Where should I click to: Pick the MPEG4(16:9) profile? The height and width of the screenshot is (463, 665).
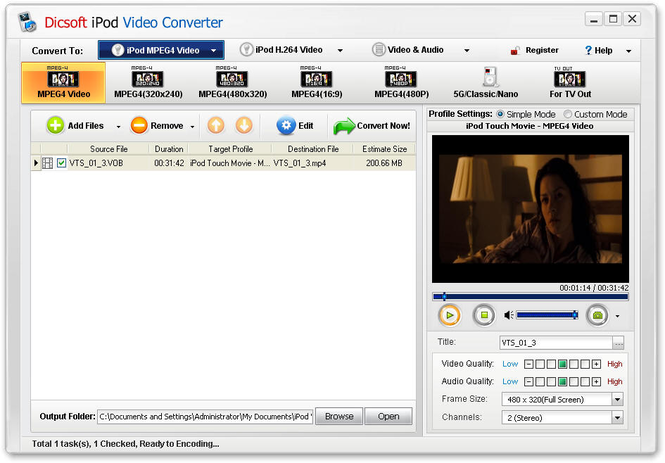pos(317,83)
